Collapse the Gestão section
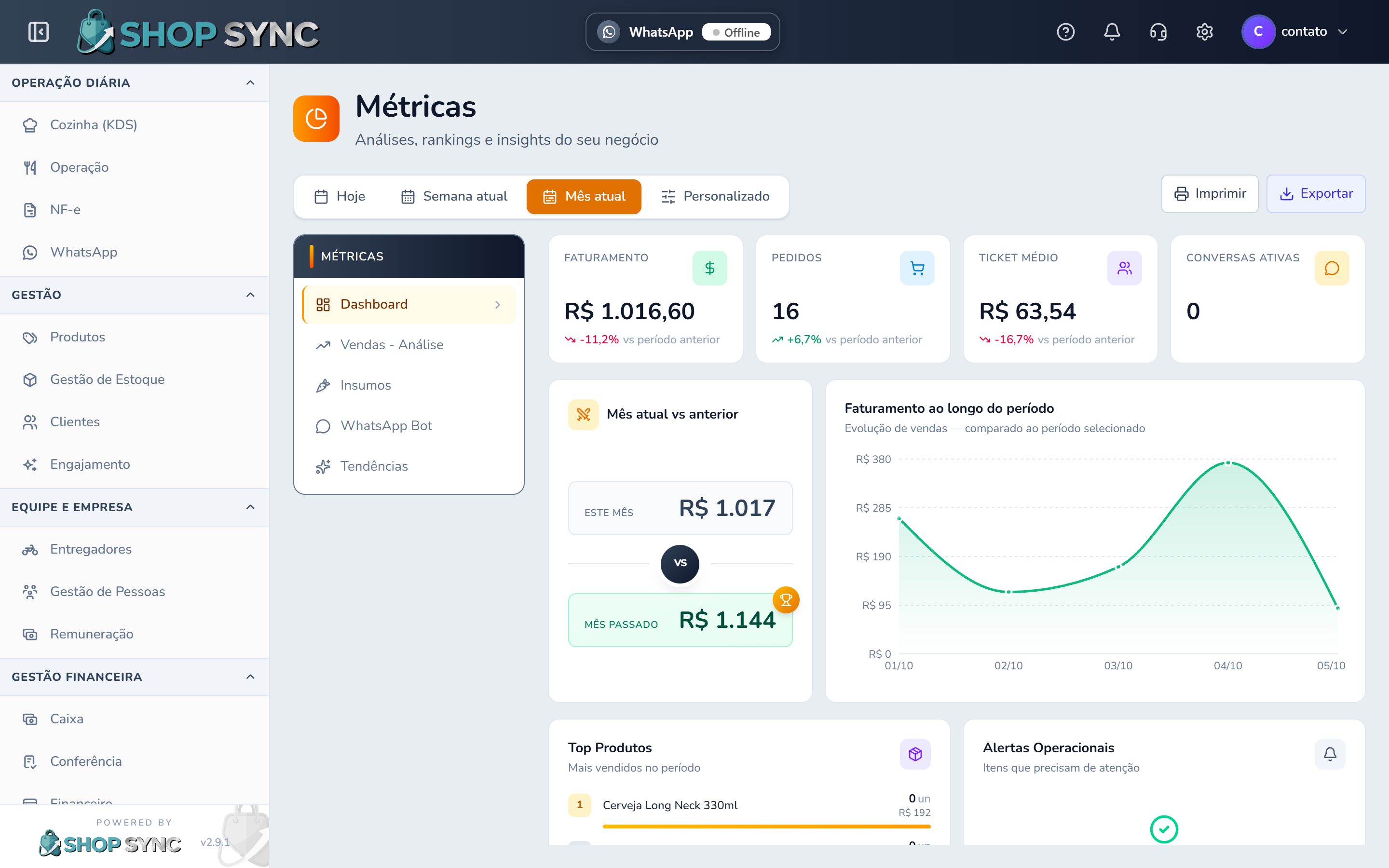Image resolution: width=1389 pixels, height=868 pixels. 250,295
